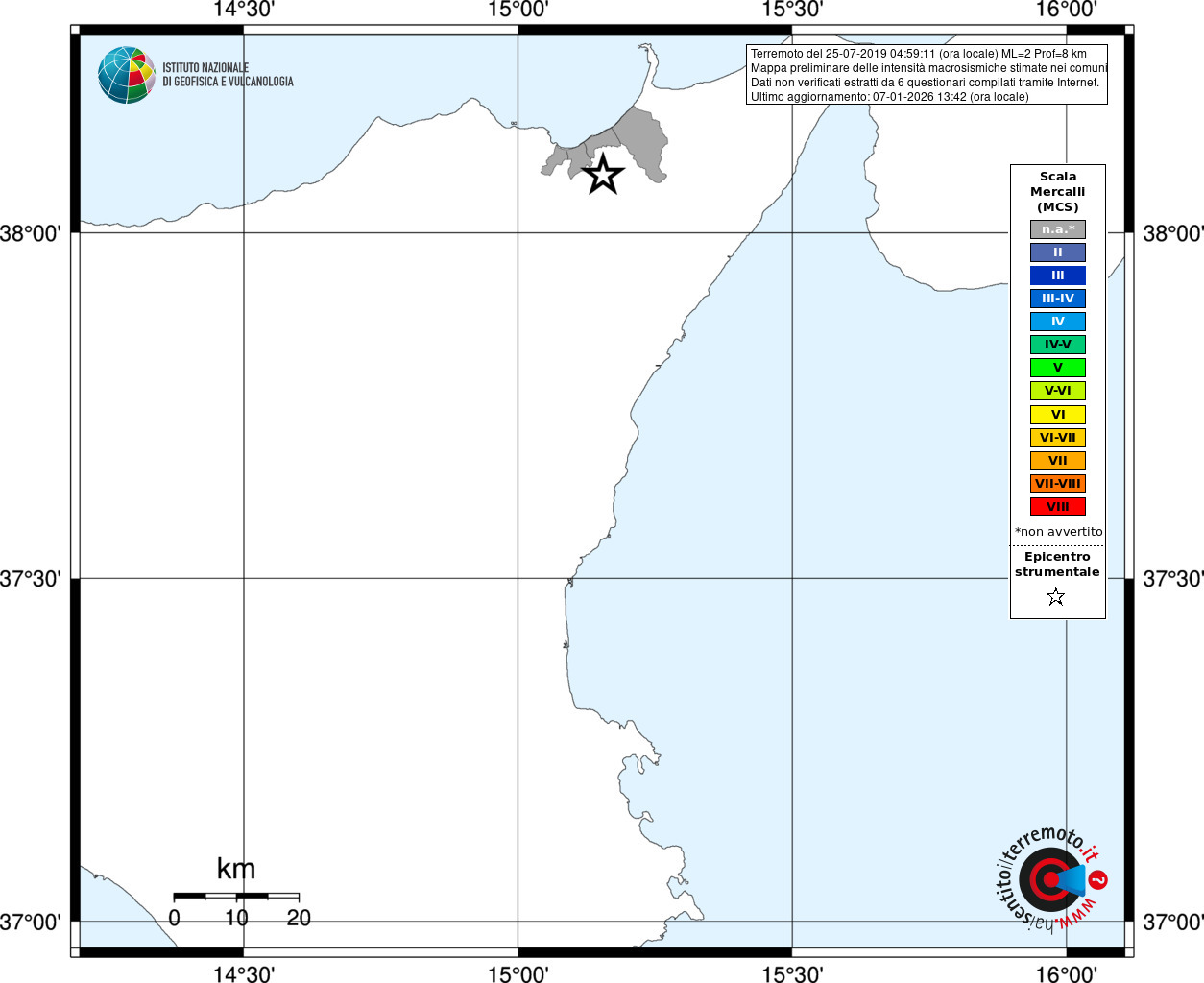Select the orange VII intensity swatch
The image size is (1204, 983).
pos(1058,461)
